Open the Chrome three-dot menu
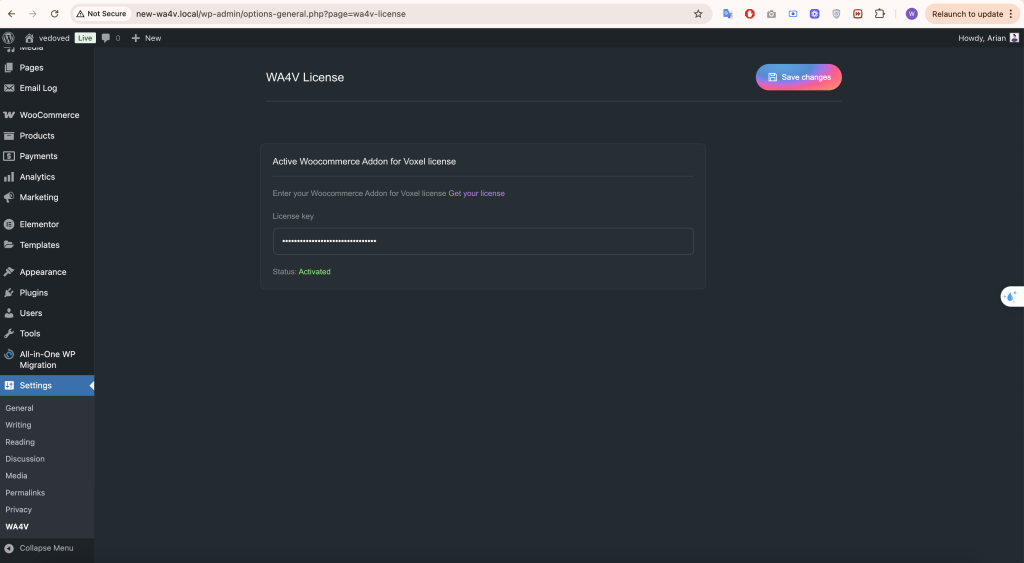 tap(1011, 14)
